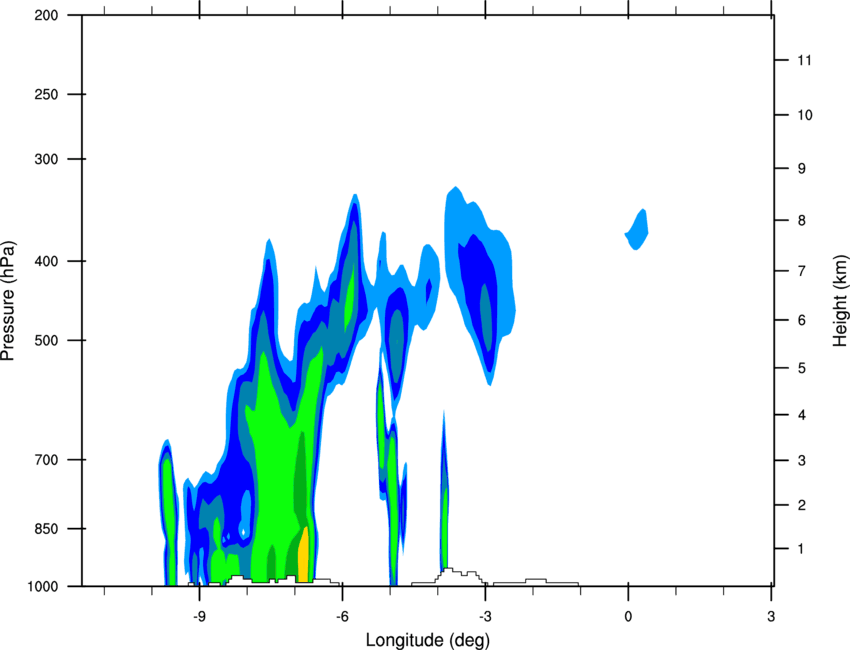850x650 pixels.
Task: Select the 500 pressure tick label
Action: coord(47,340)
